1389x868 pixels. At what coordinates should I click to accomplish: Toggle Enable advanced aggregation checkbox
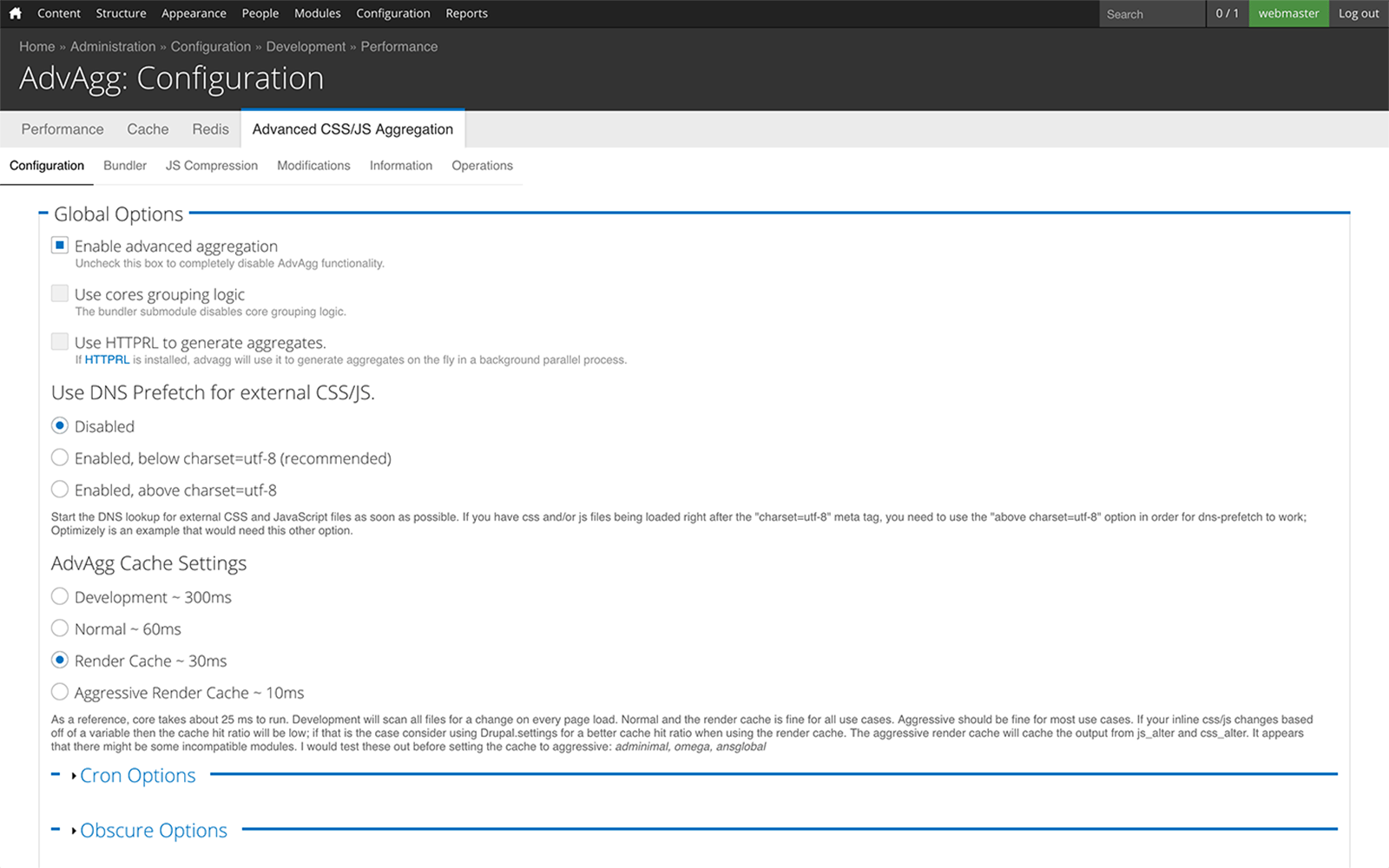[x=60, y=246]
